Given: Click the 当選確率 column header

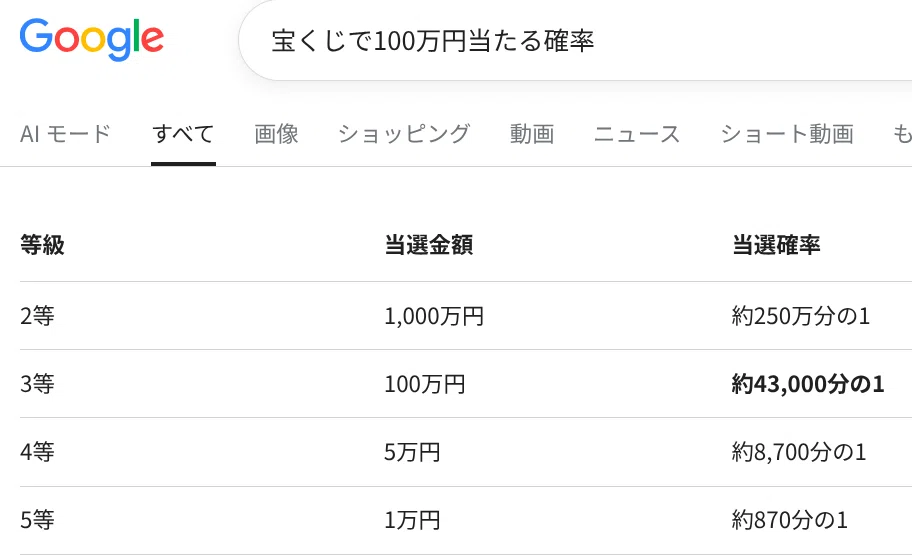Looking at the screenshot, I should click(x=776, y=245).
